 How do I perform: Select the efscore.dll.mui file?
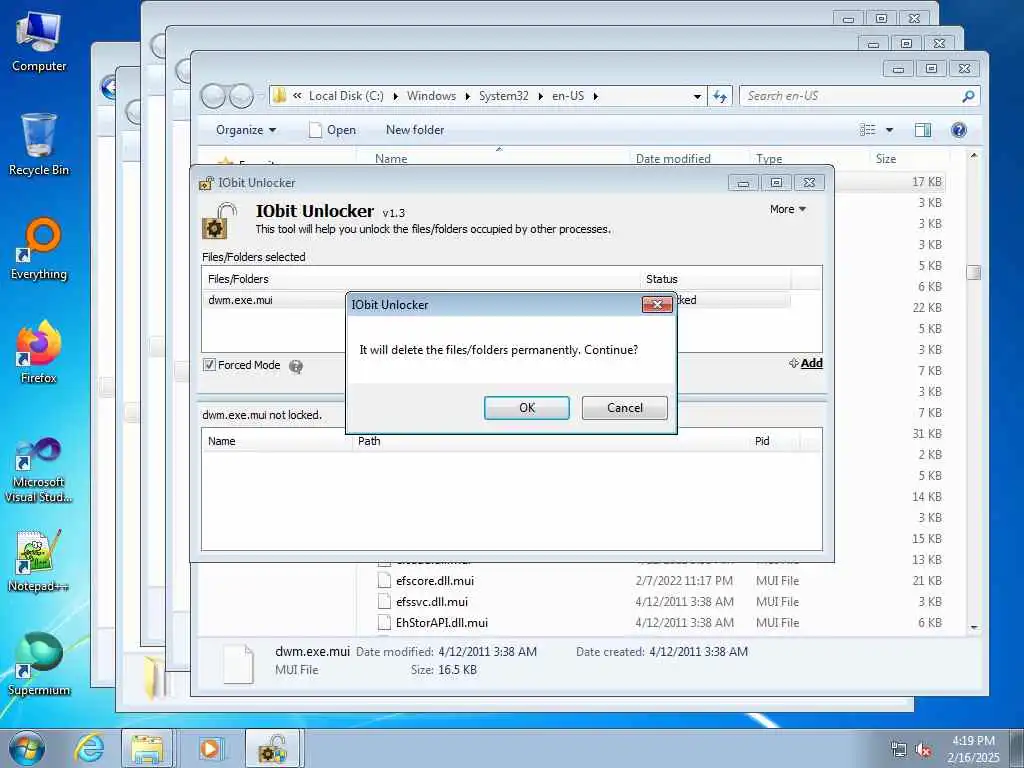[434, 581]
